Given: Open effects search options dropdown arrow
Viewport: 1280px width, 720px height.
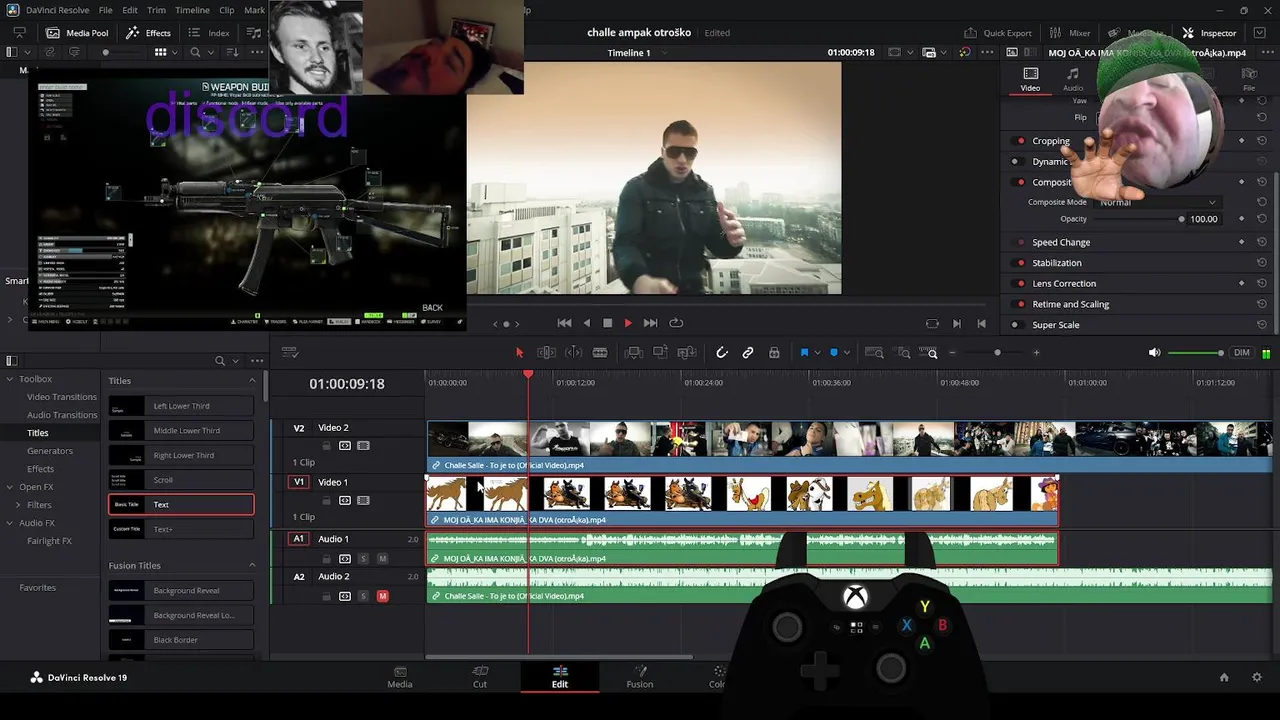Looking at the screenshot, I should click(235, 361).
